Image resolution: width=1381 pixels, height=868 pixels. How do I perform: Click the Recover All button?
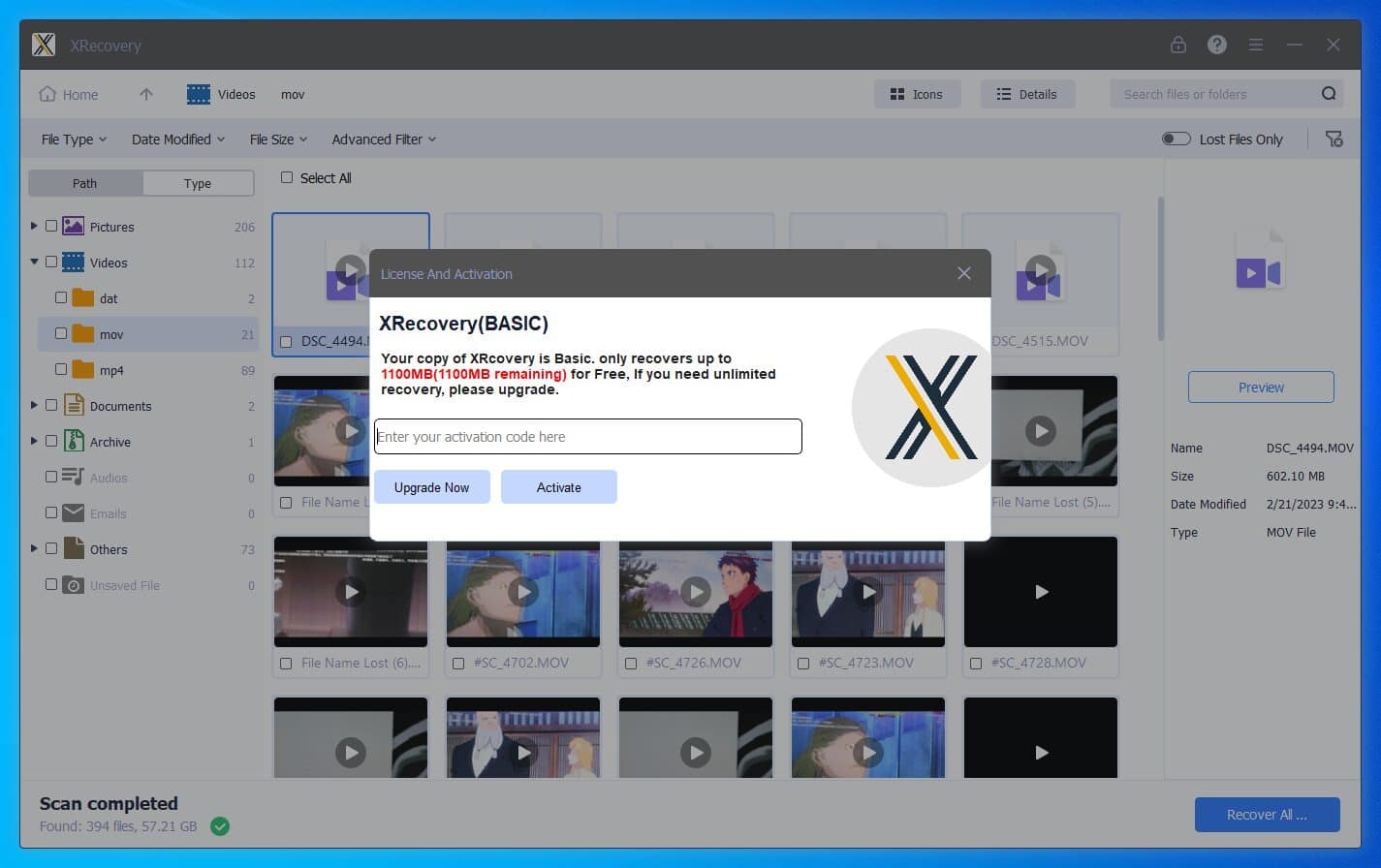(x=1267, y=815)
